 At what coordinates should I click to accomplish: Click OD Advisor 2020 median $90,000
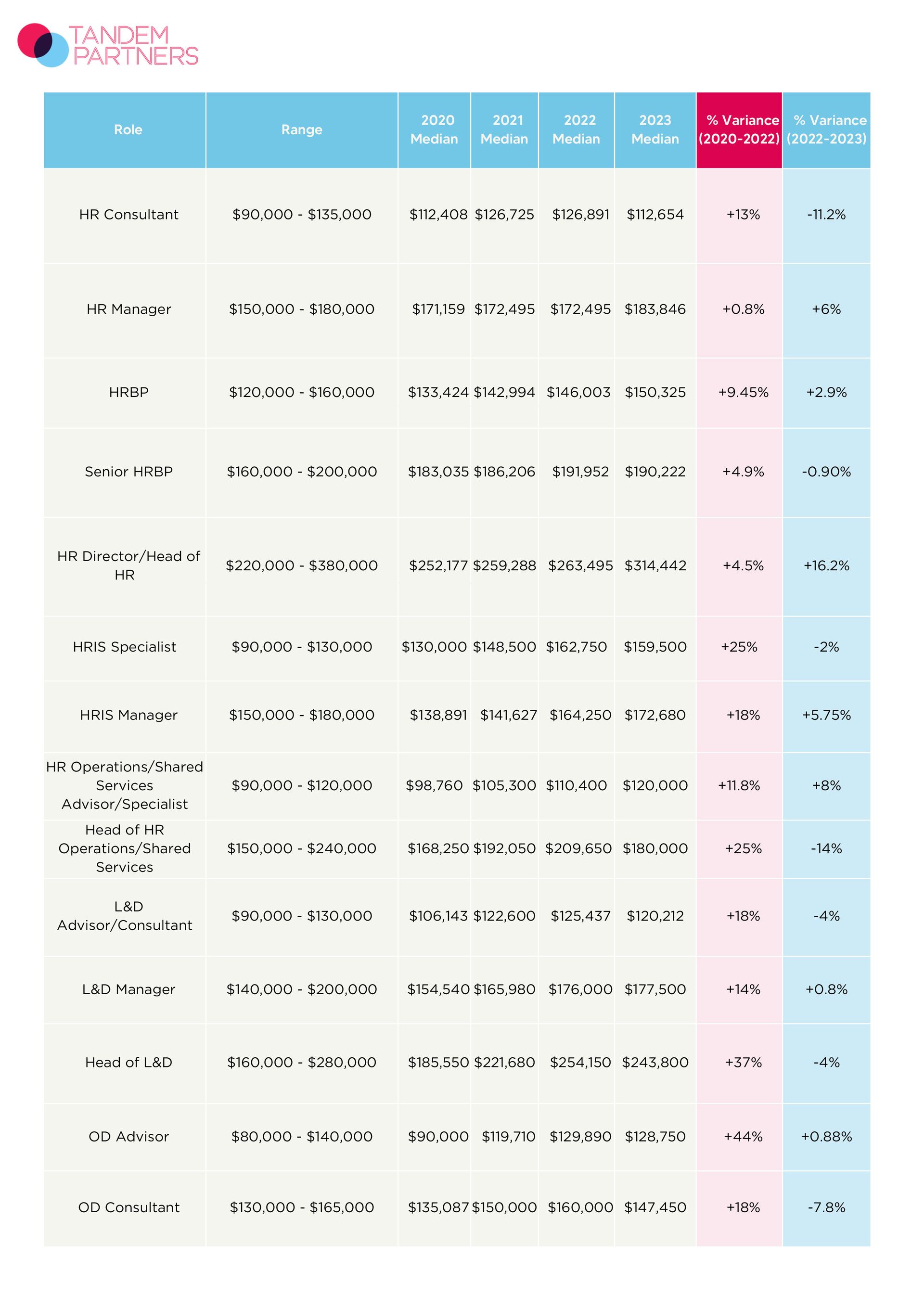(438, 1137)
